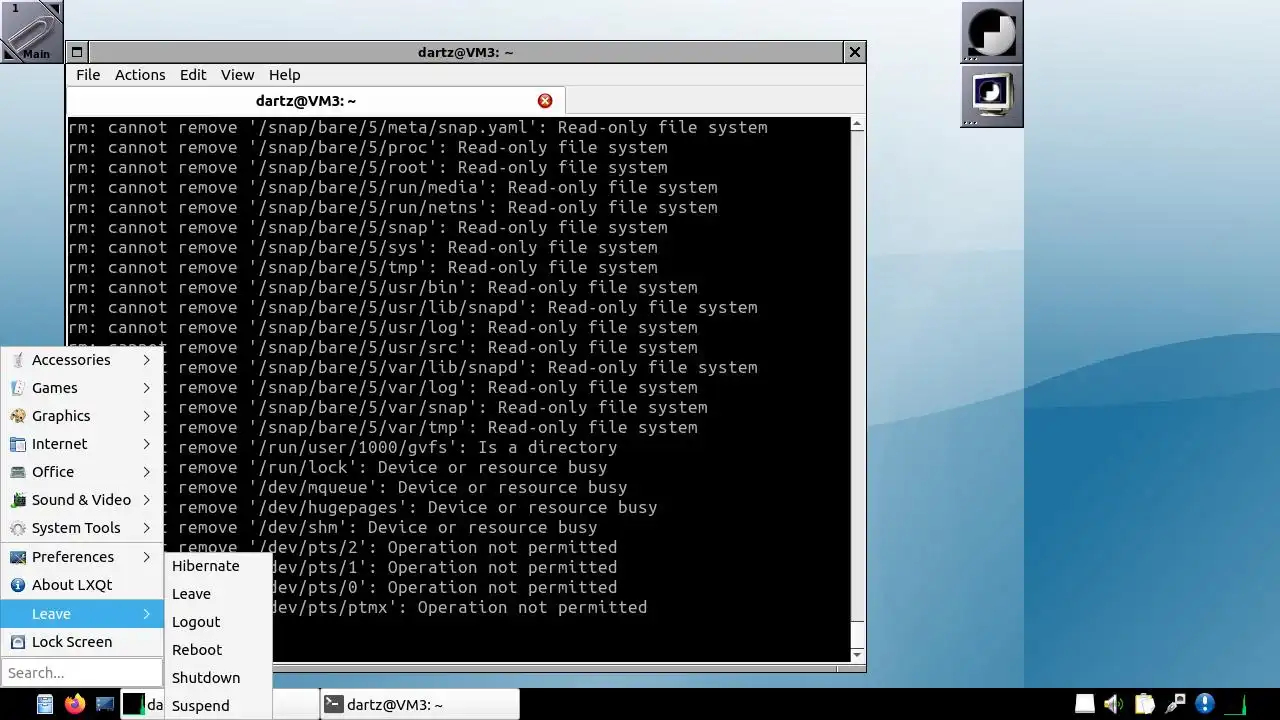Open the terminal File menu
The height and width of the screenshot is (720, 1280).
click(88, 75)
